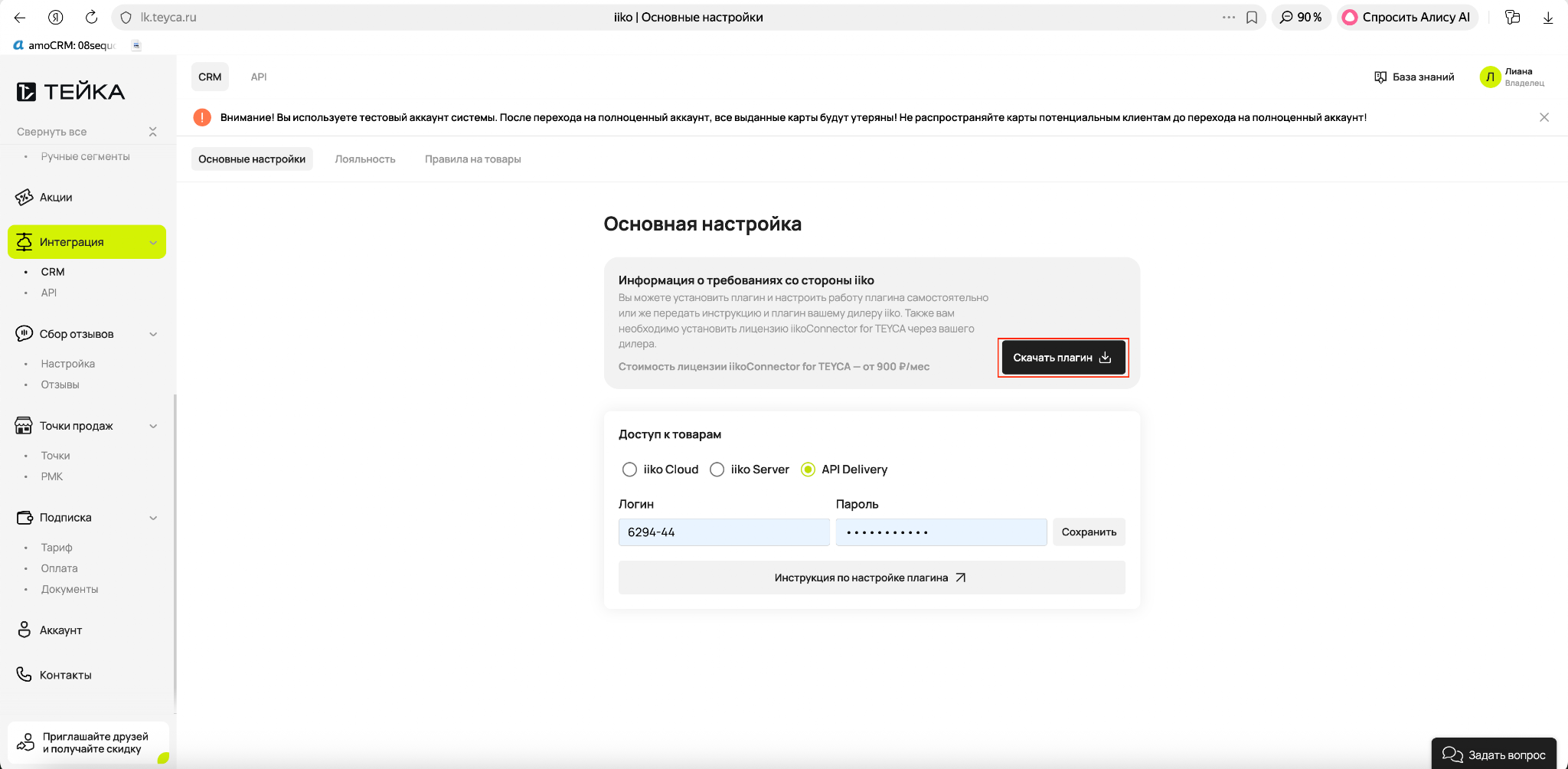
Task: Click the Логин input field
Action: [x=724, y=532]
